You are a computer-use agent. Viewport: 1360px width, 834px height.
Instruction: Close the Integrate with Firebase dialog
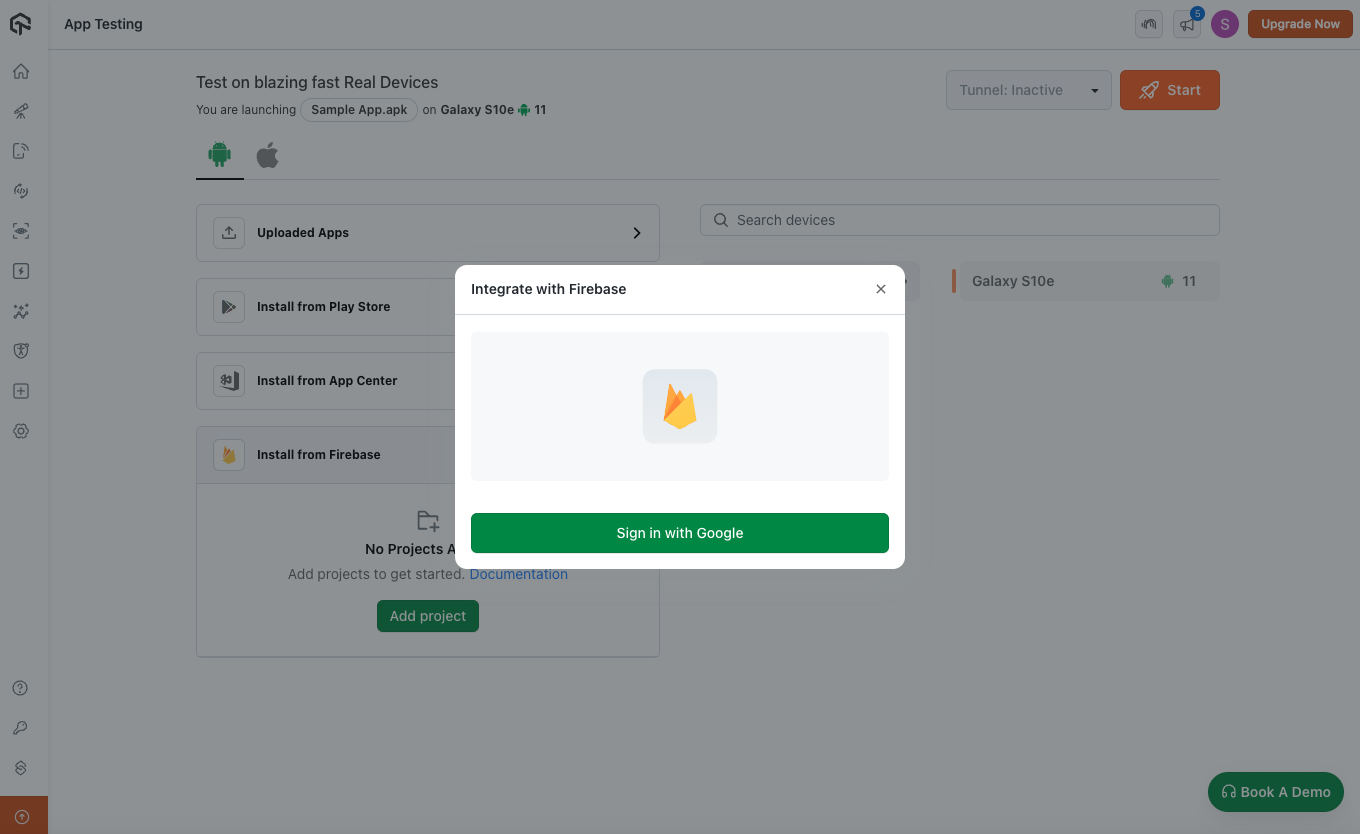(x=880, y=289)
